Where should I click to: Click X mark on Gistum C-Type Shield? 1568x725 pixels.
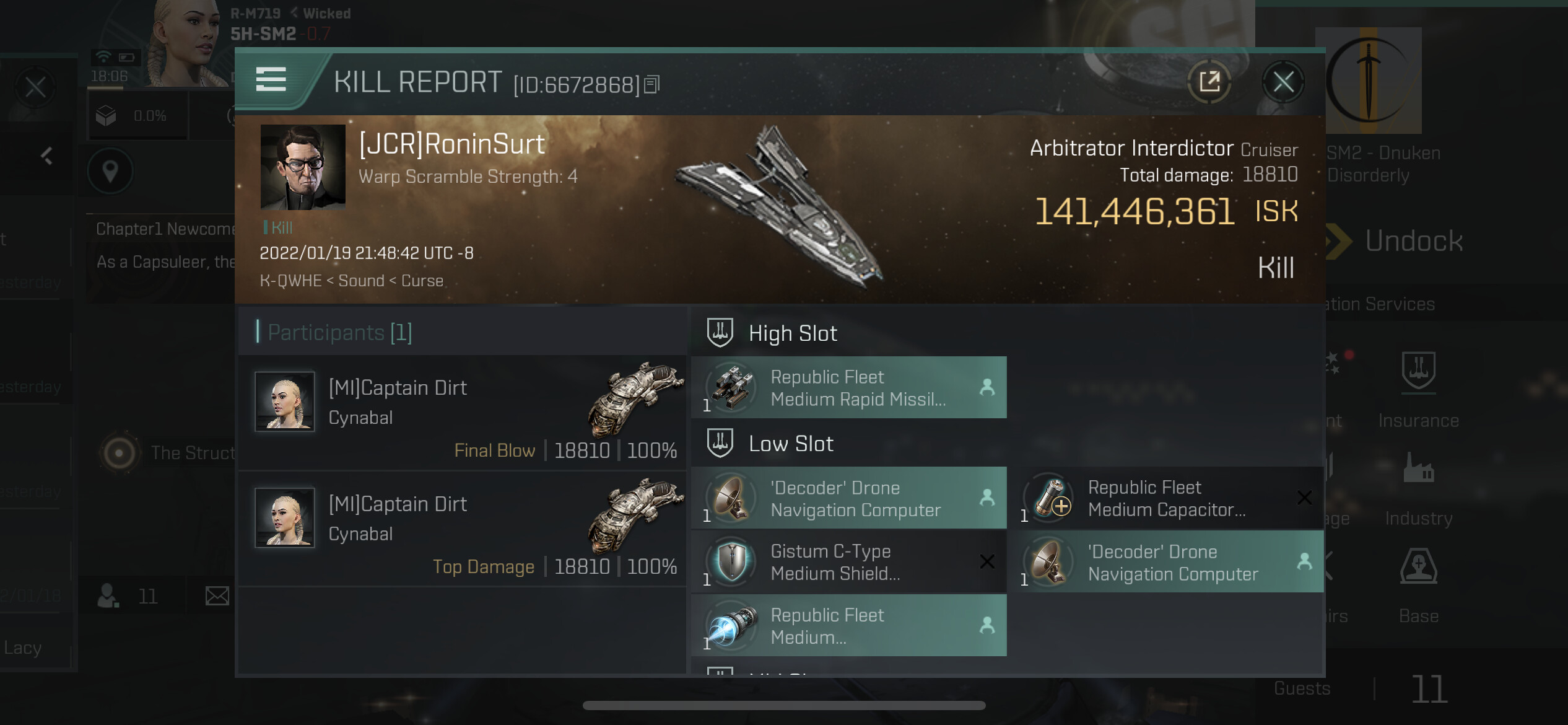click(987, 561)
